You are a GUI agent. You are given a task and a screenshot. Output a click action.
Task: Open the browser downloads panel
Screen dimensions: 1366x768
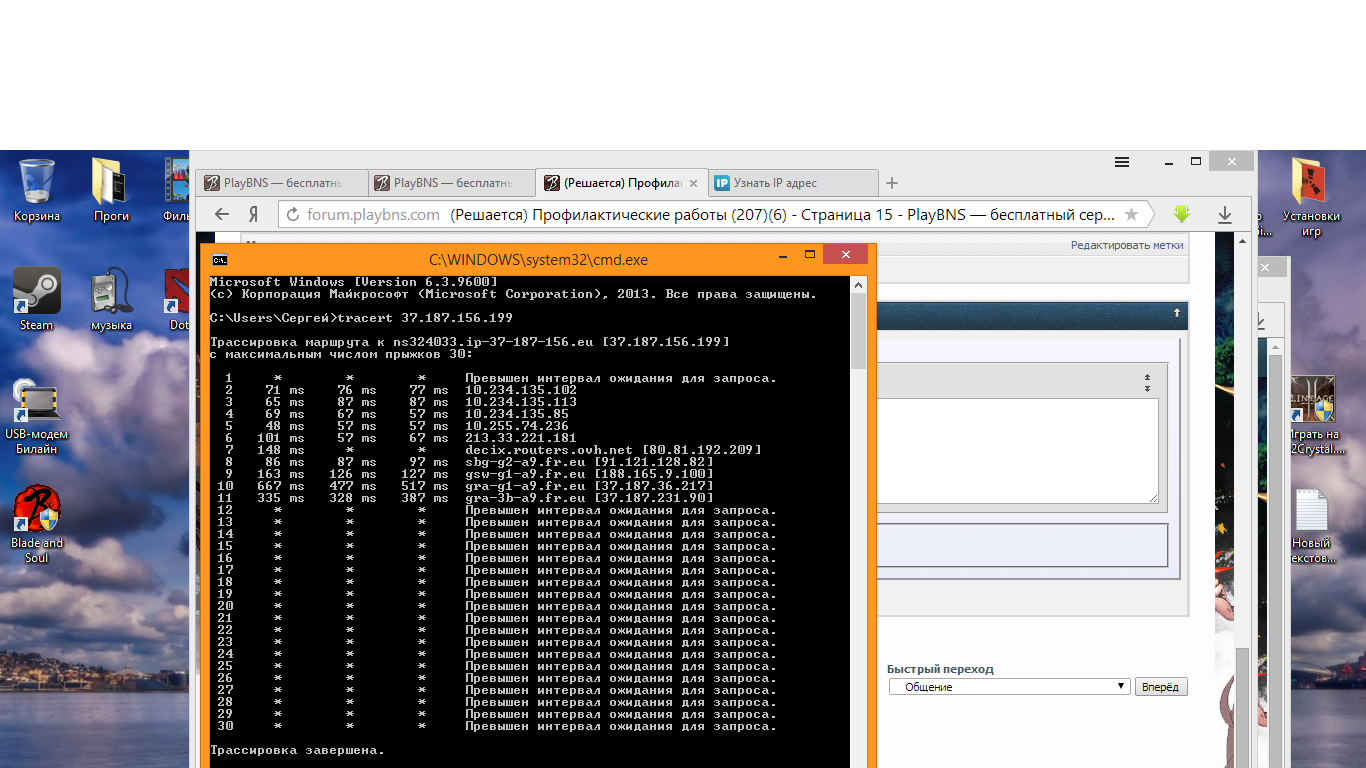1224,214
